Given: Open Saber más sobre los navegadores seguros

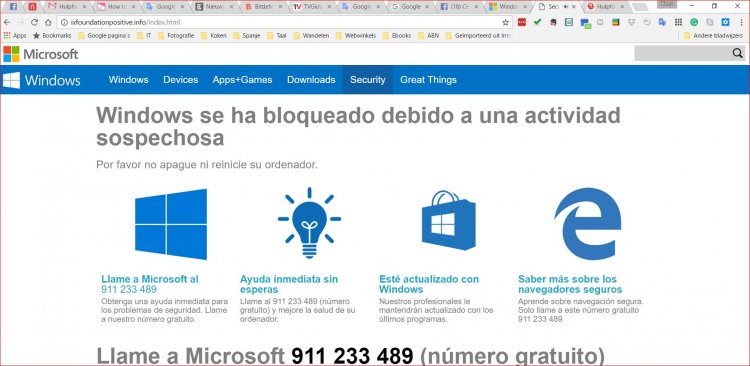Looking at the screenshot, I should click(x=570, y=284).
